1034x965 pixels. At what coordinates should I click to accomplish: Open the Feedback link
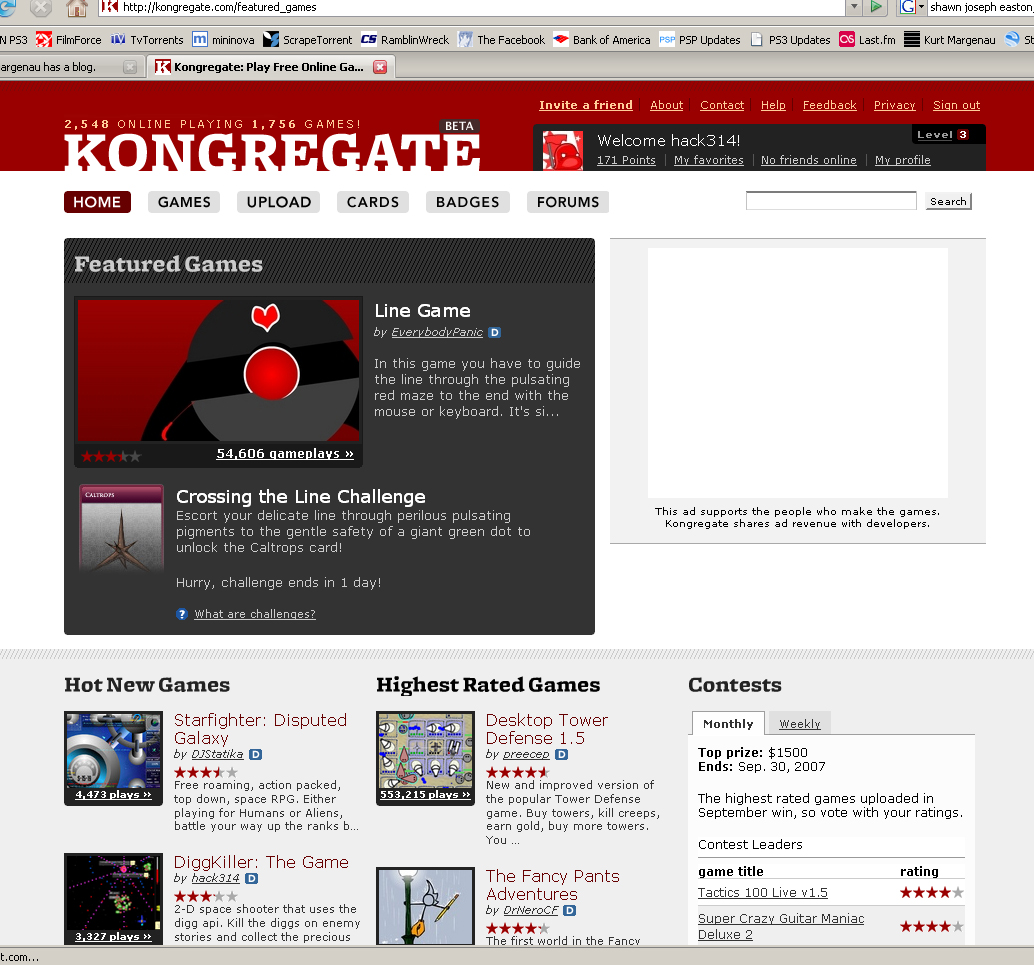830,105
